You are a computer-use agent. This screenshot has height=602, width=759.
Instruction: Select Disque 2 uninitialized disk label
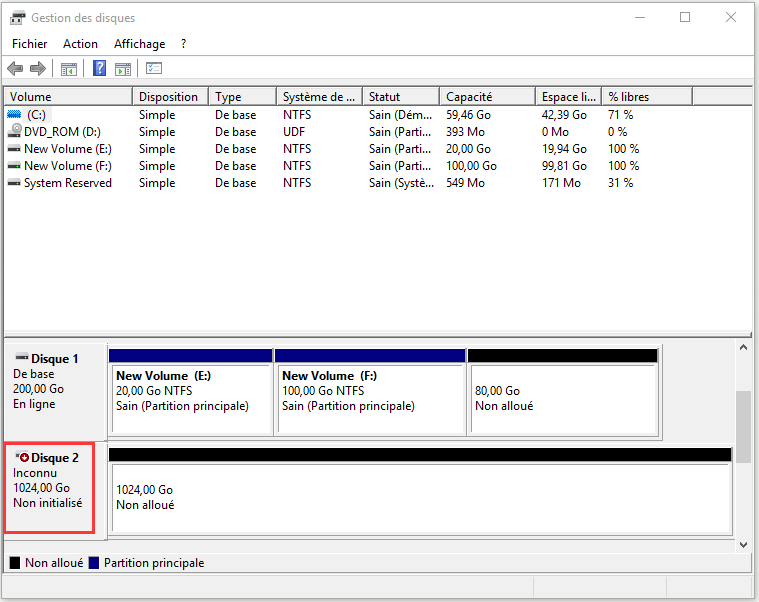[50, 488]
